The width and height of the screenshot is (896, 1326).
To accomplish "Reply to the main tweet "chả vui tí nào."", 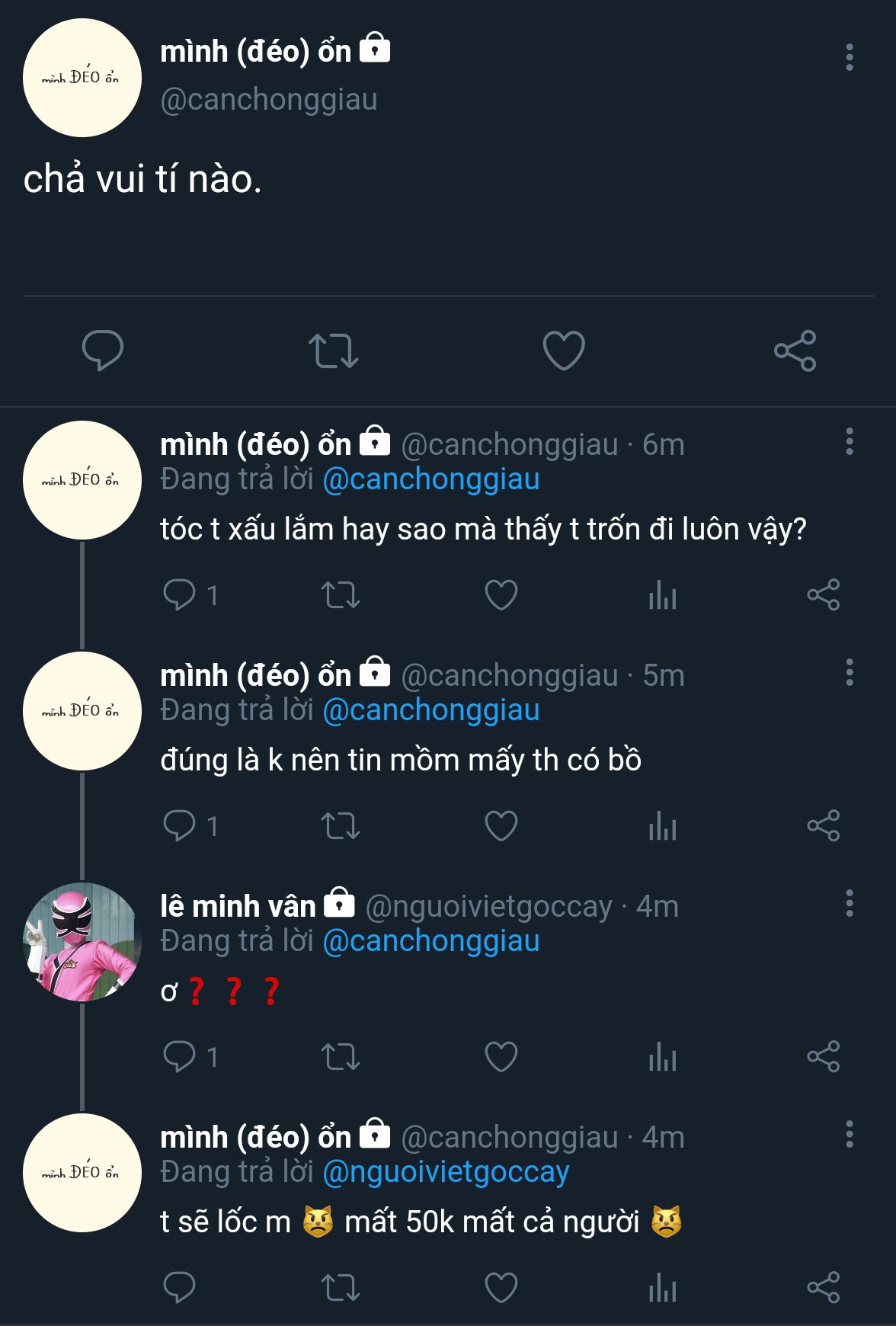I will (x=102, y=351).
